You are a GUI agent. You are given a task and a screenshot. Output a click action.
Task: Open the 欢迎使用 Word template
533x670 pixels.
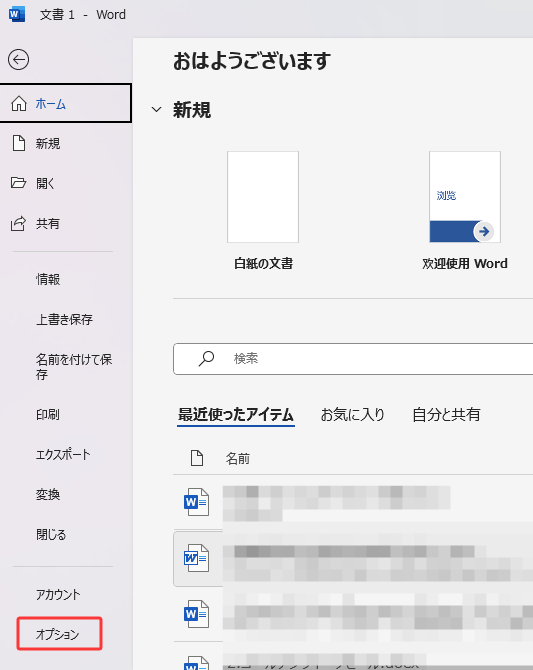point(465,197)
